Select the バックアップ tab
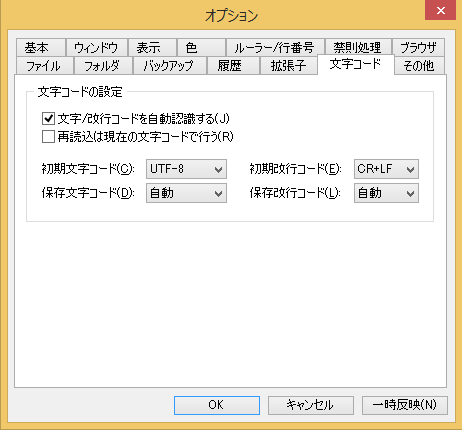The width and height of the screenshot is (462, 430). [170, 65]
